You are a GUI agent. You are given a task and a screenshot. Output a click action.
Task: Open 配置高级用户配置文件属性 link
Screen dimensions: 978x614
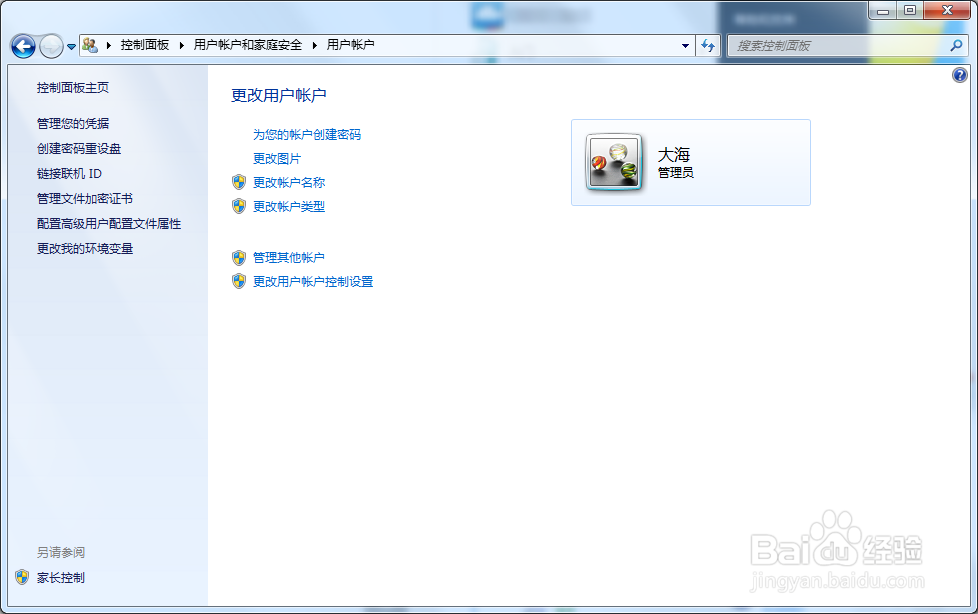point(109,223)
